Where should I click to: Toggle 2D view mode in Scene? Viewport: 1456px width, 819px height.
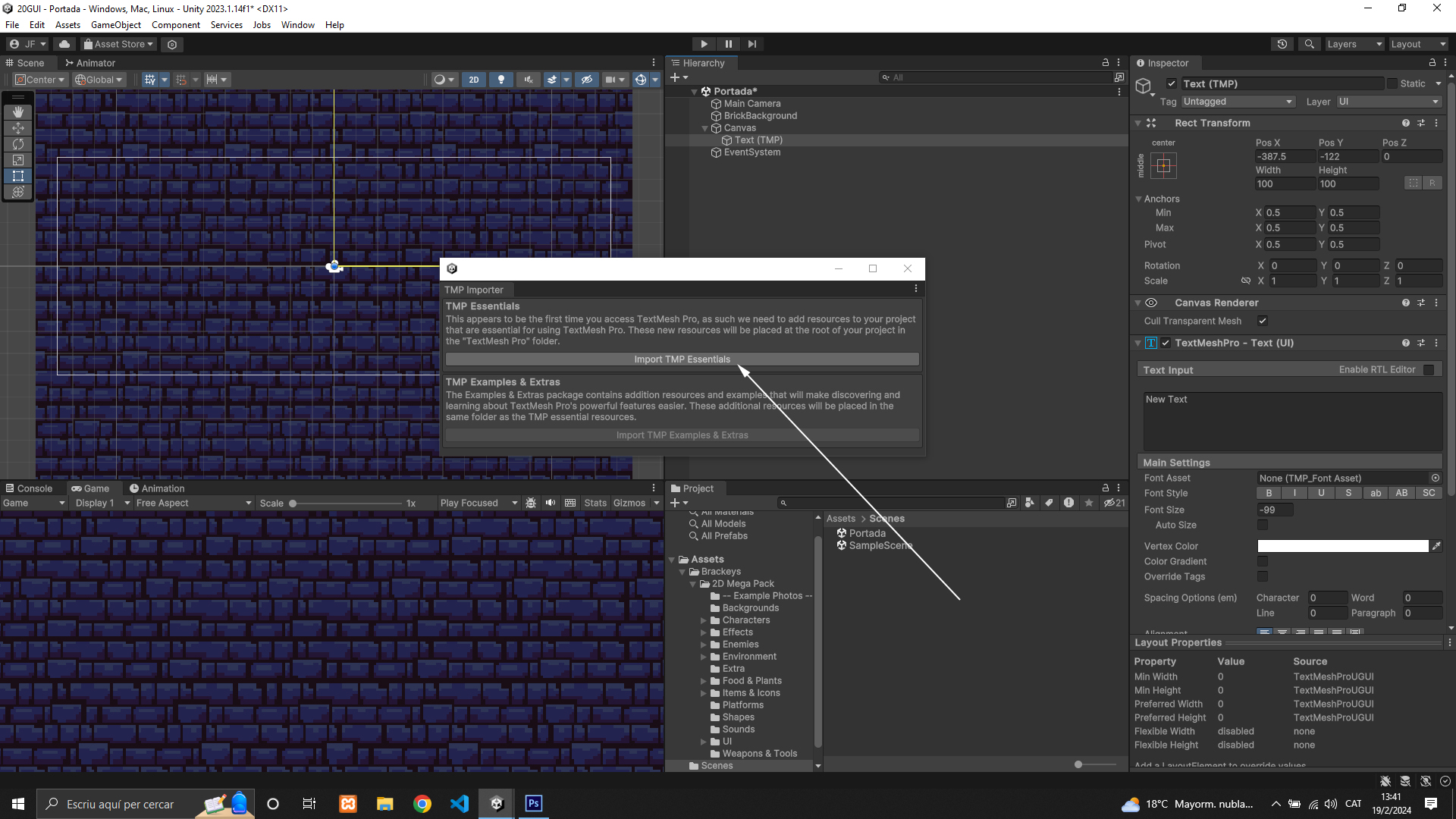tap(474, 80)
